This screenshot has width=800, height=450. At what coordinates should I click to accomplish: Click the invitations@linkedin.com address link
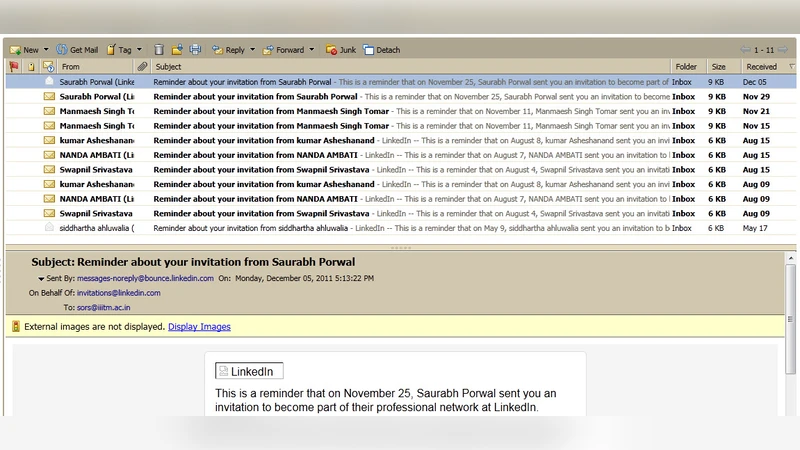pos(118,293)
